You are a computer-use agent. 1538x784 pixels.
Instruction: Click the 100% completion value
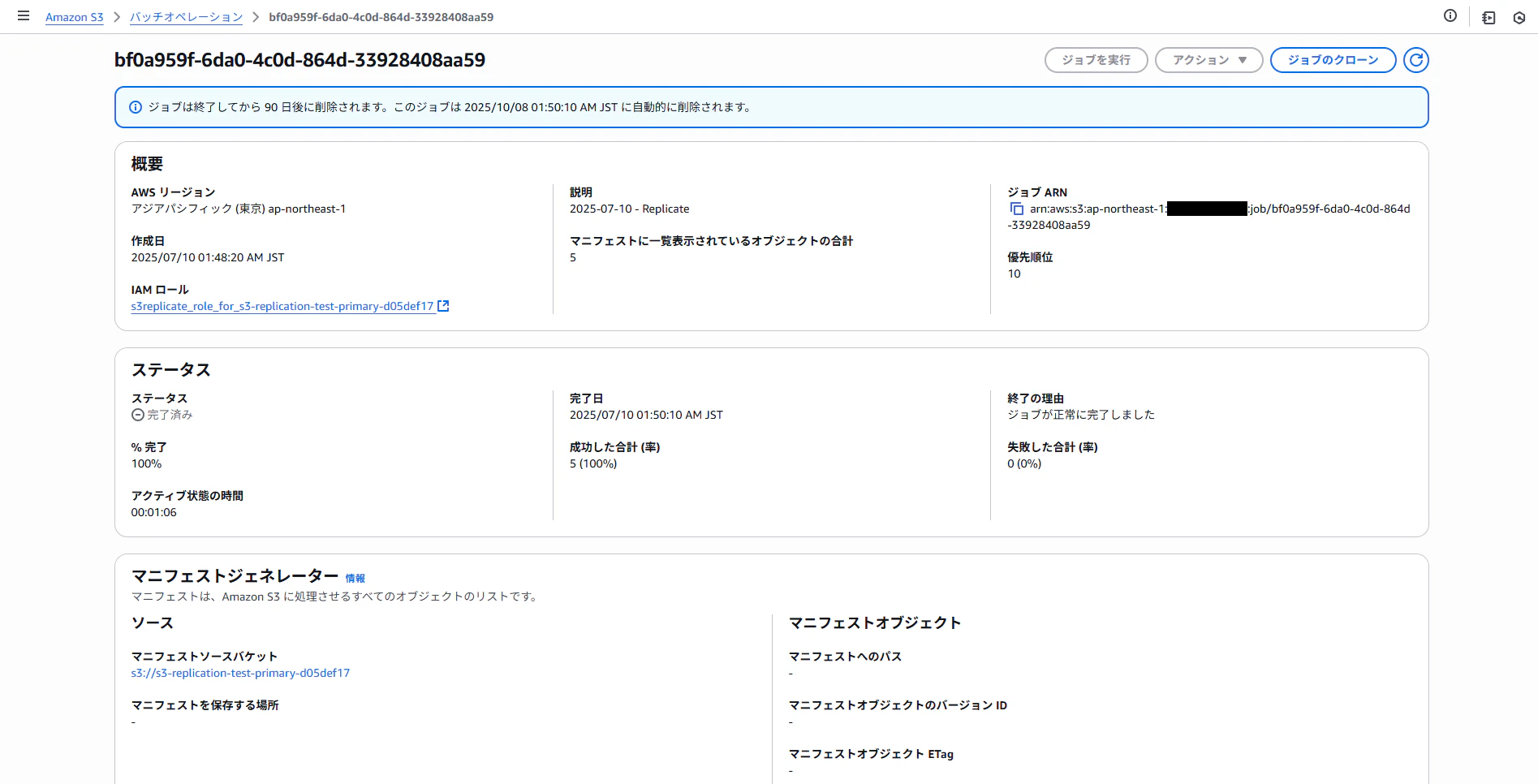click(x=145, y=463)
